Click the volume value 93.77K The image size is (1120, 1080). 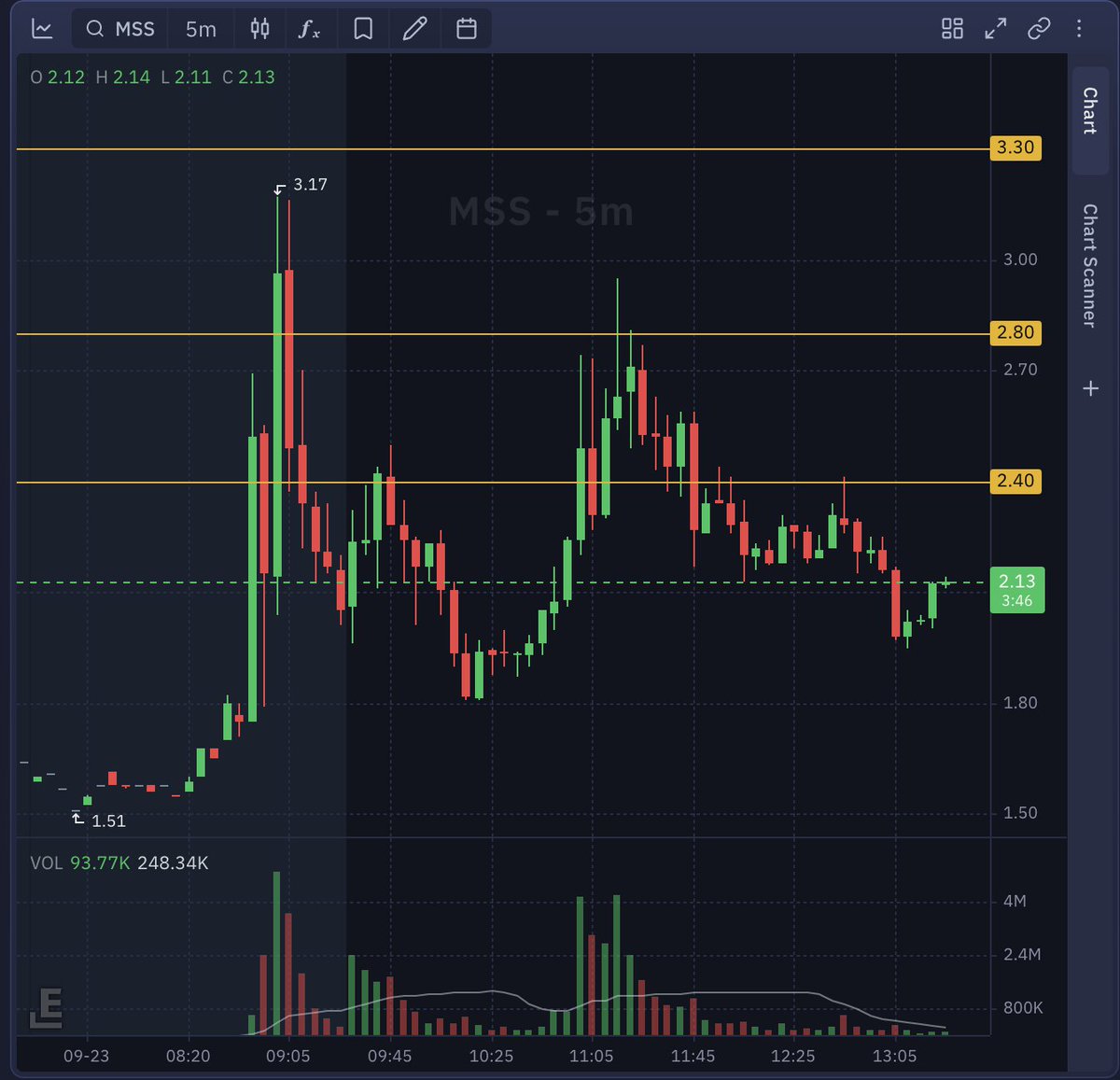100,863
